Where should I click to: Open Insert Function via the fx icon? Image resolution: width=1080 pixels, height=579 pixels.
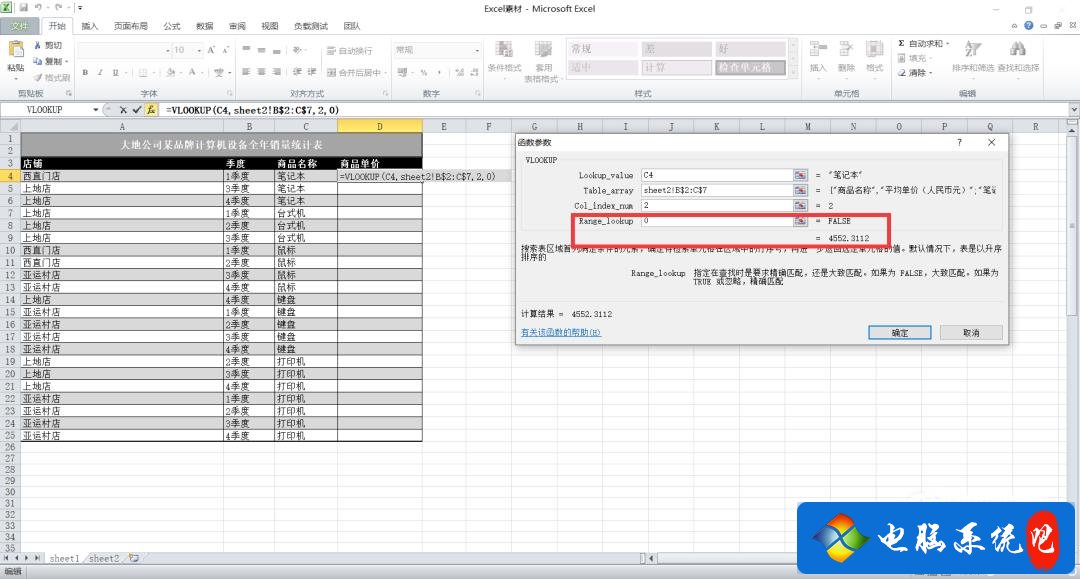point(150,109)
